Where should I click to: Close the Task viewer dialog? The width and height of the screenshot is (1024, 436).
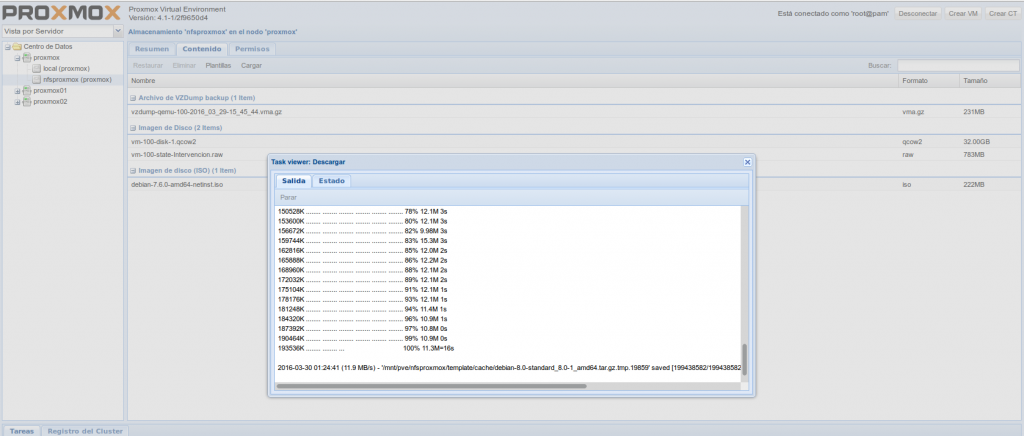pos(747,161)
